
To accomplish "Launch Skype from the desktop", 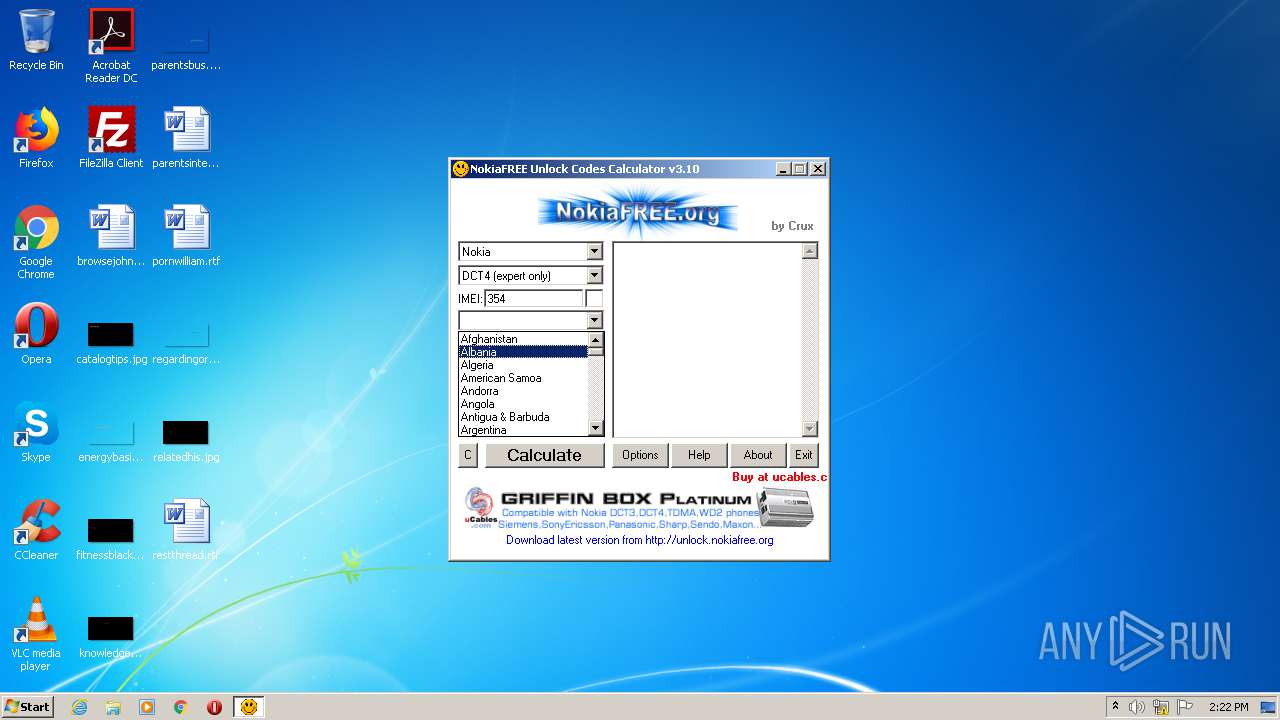I will [36, 432].
